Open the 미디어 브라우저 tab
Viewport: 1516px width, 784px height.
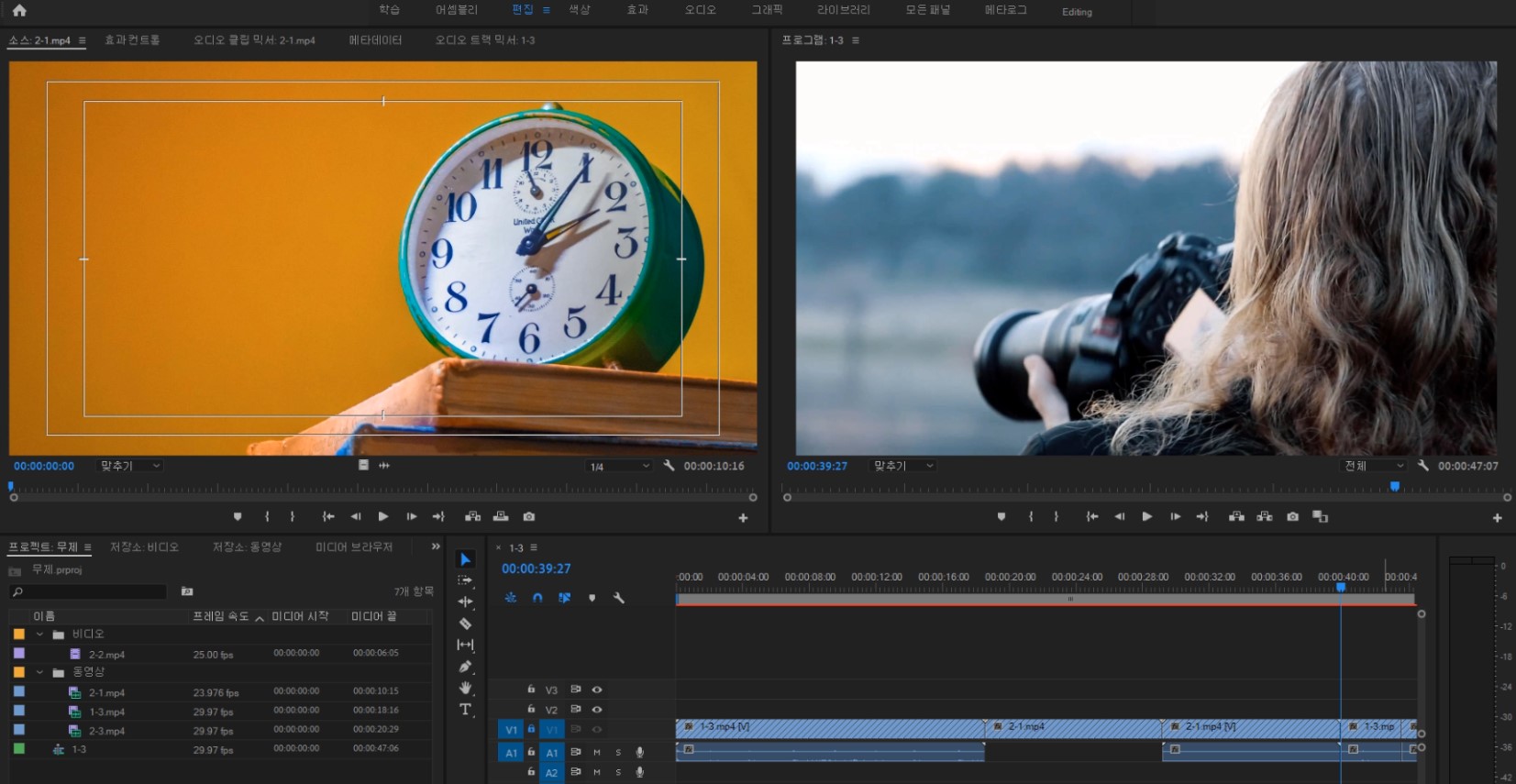pos(354,547)
